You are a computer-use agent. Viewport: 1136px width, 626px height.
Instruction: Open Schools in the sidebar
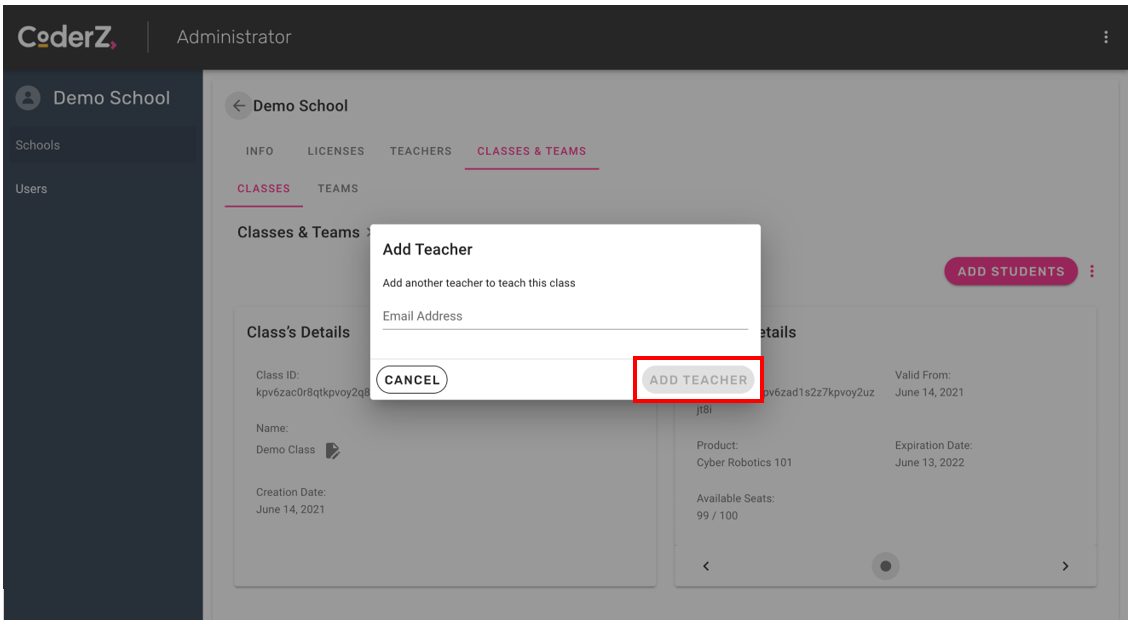[38, 145]
